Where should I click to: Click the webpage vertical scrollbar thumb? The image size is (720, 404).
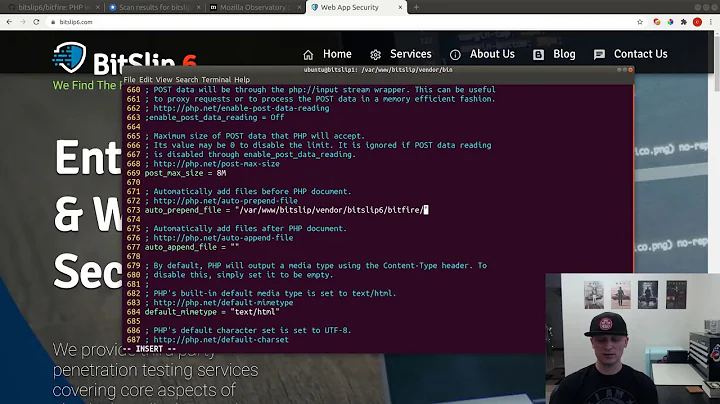(716, 62)
